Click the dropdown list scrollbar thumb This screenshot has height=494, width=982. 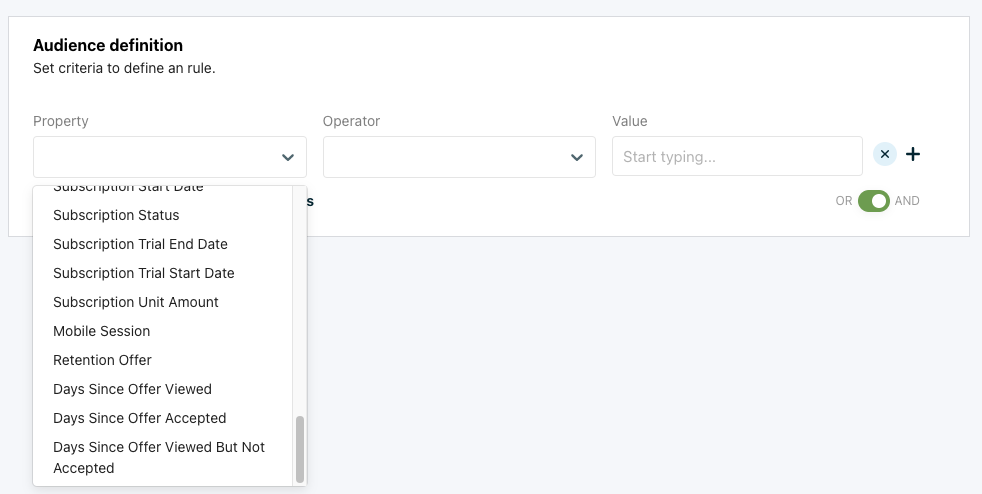tap(300, 448)
